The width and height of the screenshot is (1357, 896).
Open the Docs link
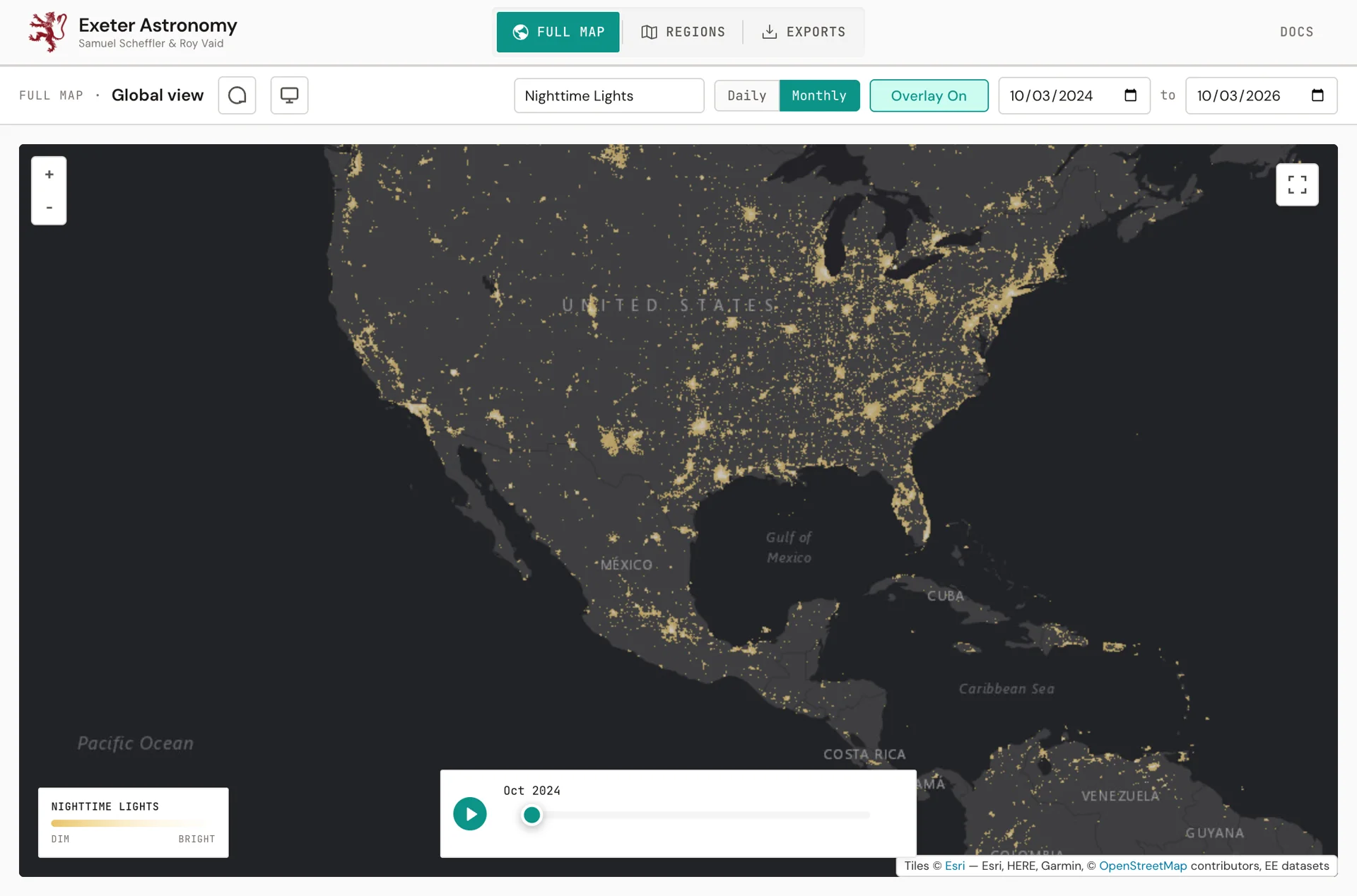pos(1296,32)
